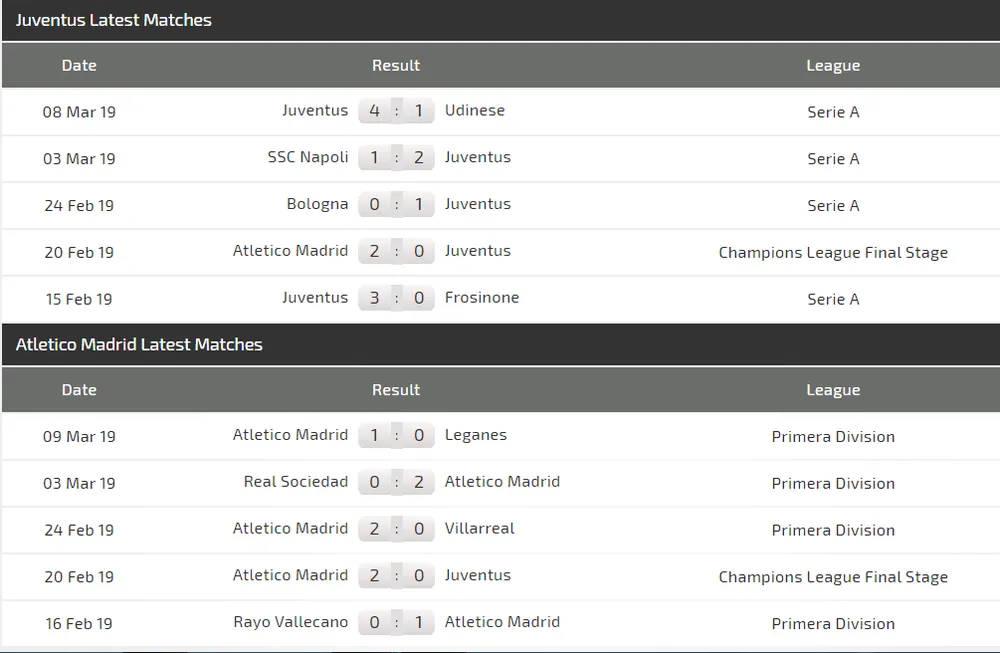
Task: Click Serie A on the 08 Mar 19 row
Action: coord(833,112)
